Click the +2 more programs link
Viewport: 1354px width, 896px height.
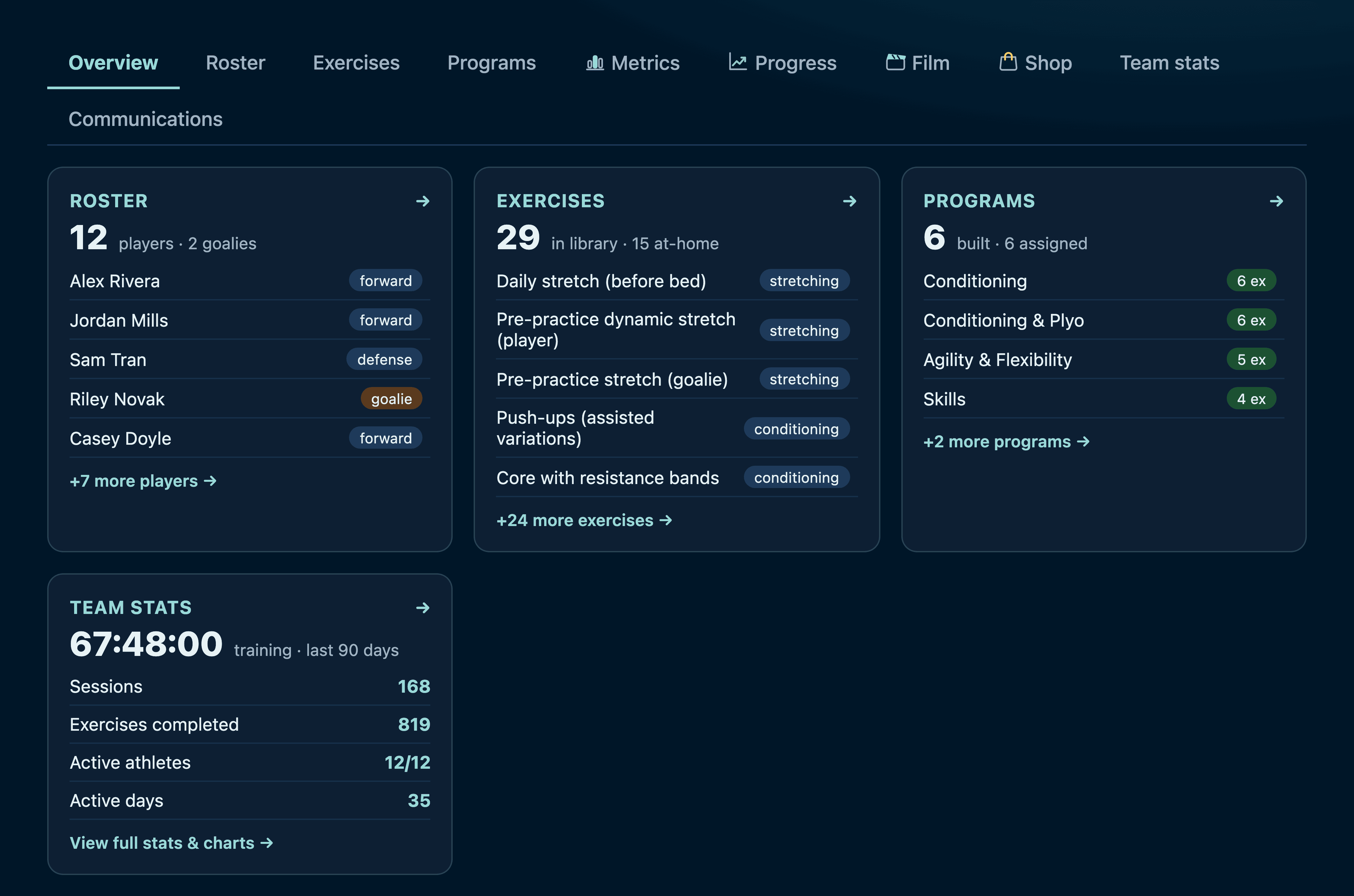tap(1007, 442)
